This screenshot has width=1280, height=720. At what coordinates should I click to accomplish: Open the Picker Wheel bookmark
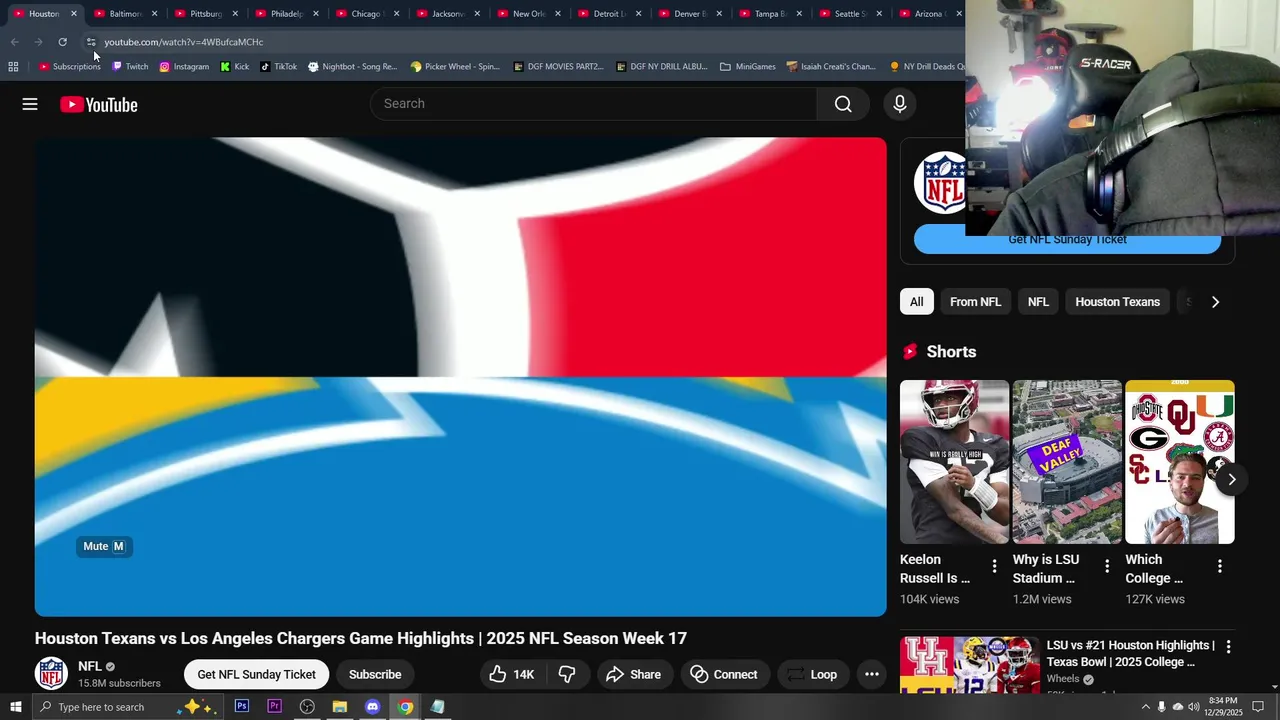coord(455,67)
